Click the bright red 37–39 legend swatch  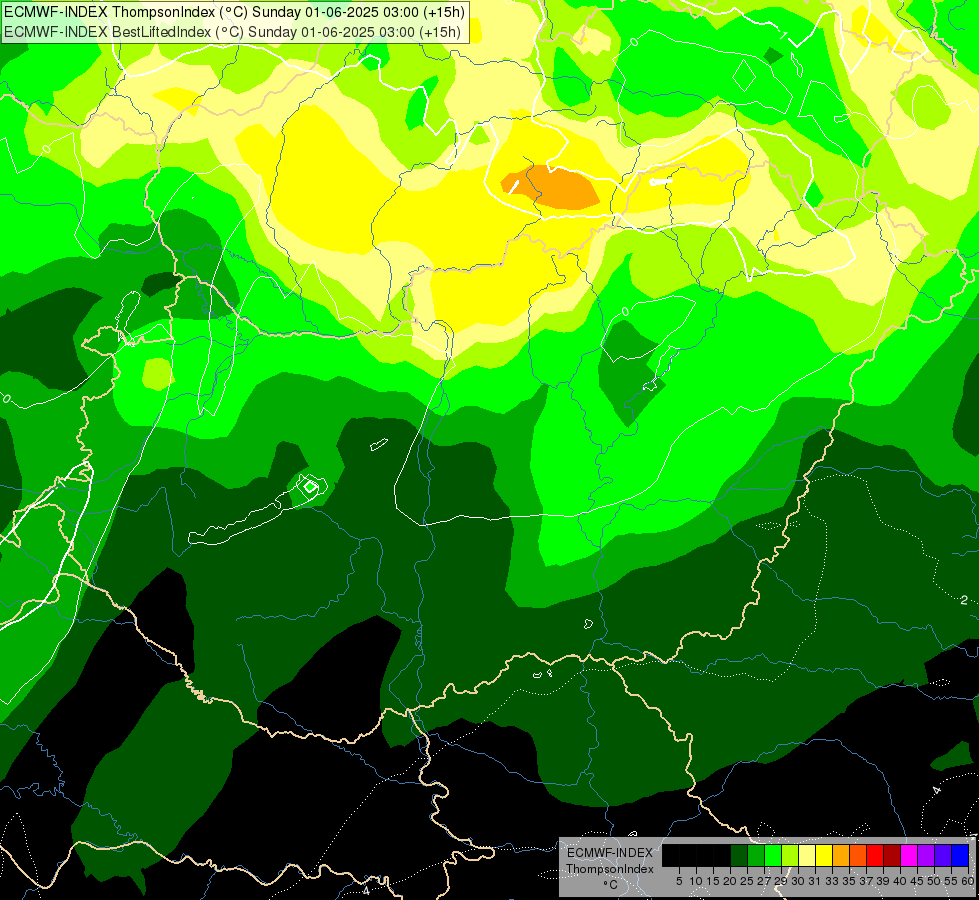click(875, 855)
